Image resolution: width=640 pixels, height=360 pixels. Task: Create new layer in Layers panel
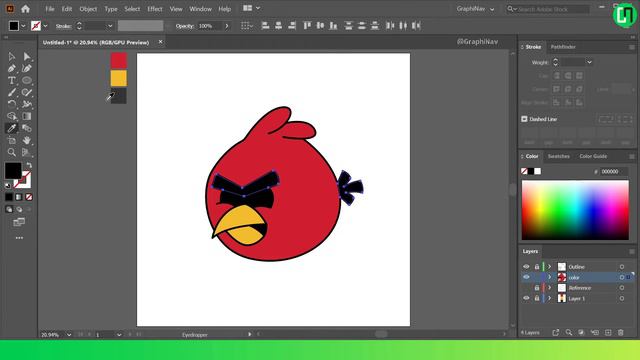tap(608, 333)
